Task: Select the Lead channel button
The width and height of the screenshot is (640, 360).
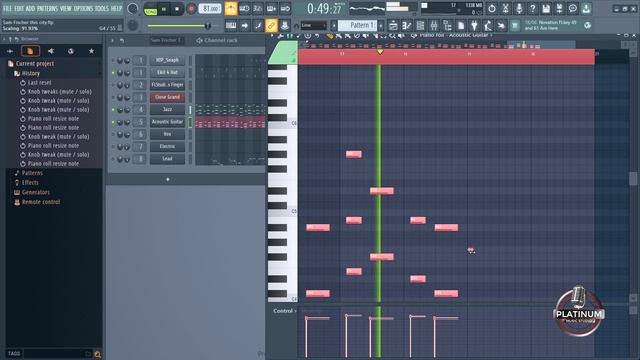Action: point(167,158)
